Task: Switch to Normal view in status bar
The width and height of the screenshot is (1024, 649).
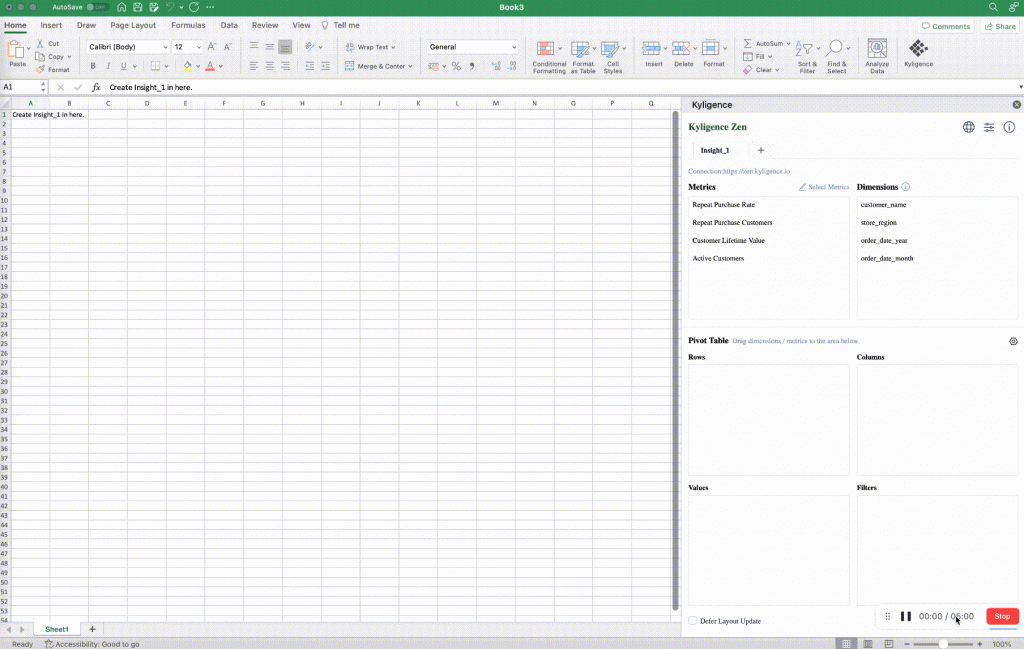Action: [846, 644]
